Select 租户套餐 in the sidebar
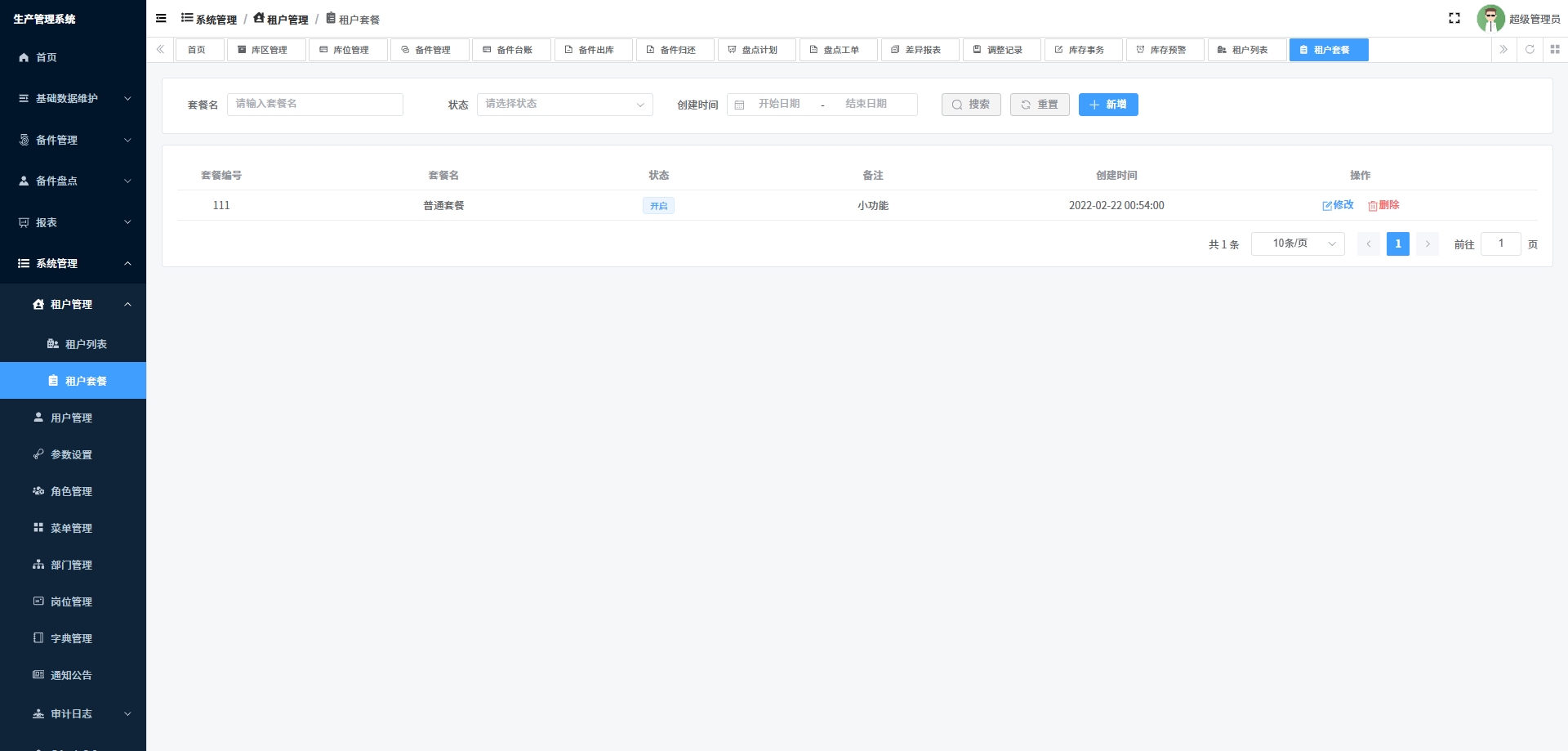This screenshot has width=1568, height=751. click(73, 381)
